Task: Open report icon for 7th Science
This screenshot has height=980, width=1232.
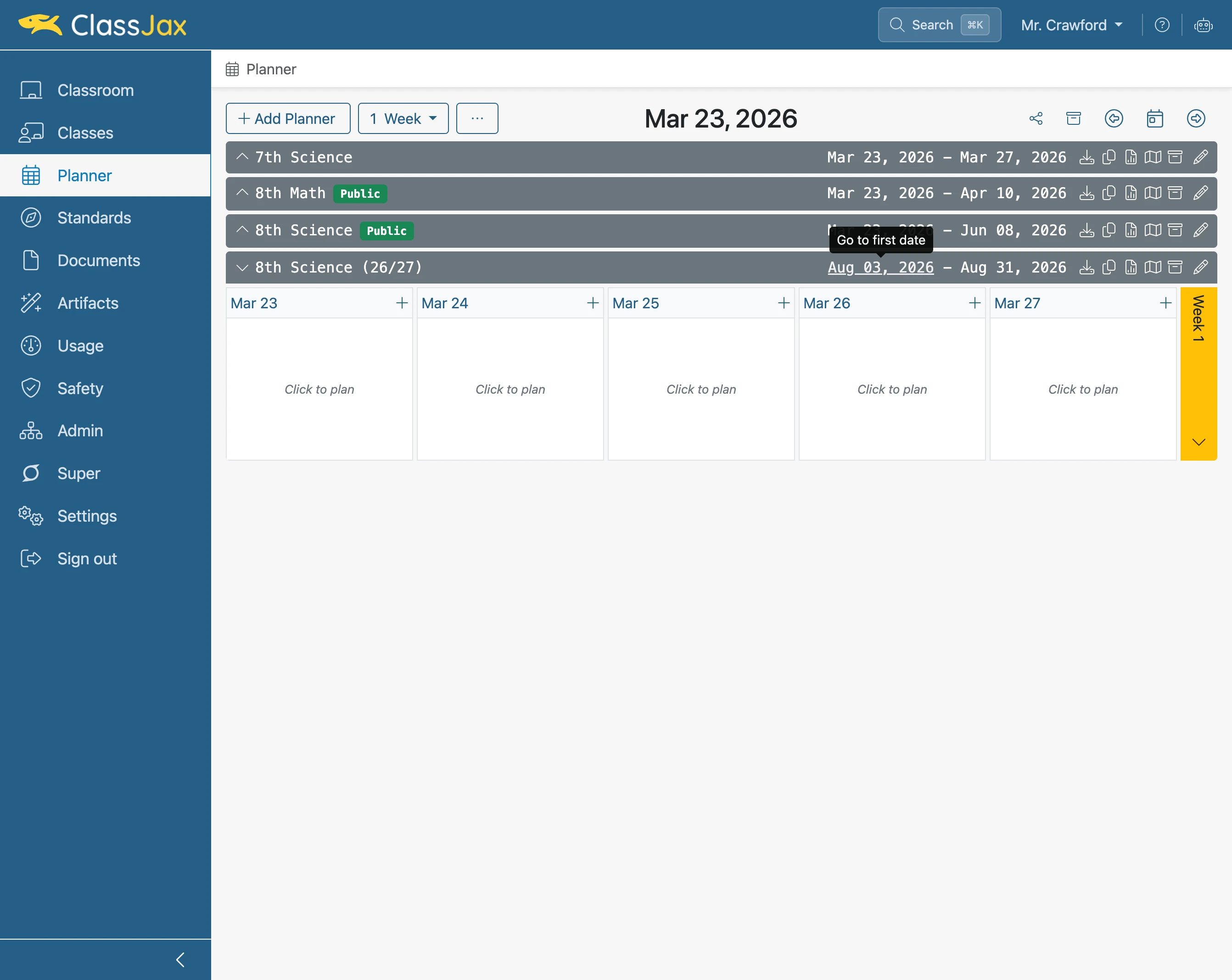Action: point(1131,157)
